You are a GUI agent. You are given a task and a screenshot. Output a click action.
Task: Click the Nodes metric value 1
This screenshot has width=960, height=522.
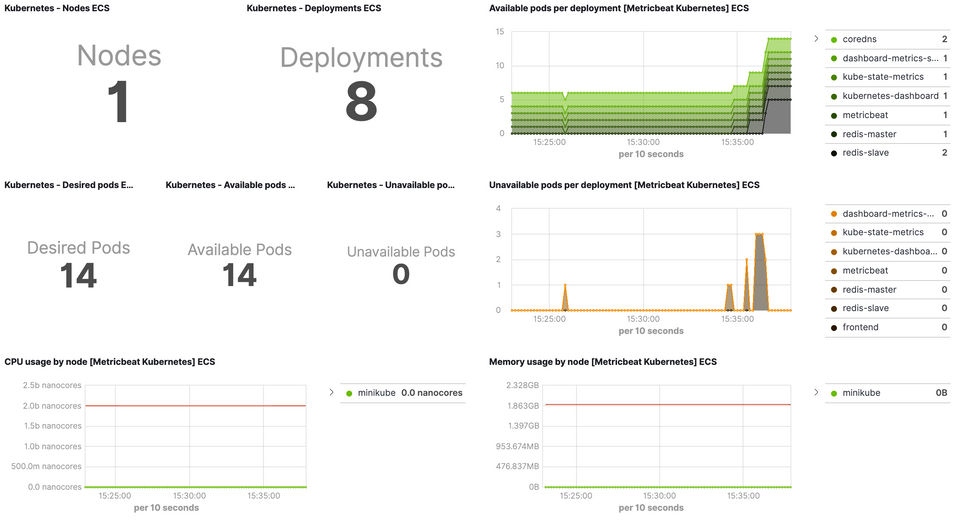[118, 102]
